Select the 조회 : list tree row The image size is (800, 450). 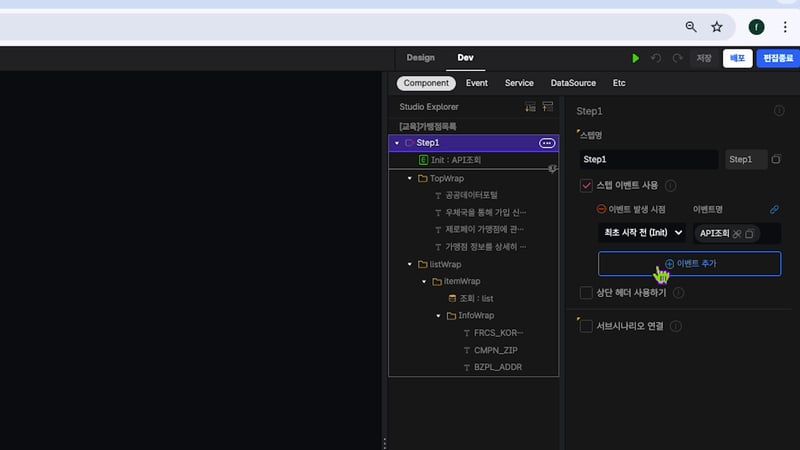pyautogui.click(x=473, y=298)
